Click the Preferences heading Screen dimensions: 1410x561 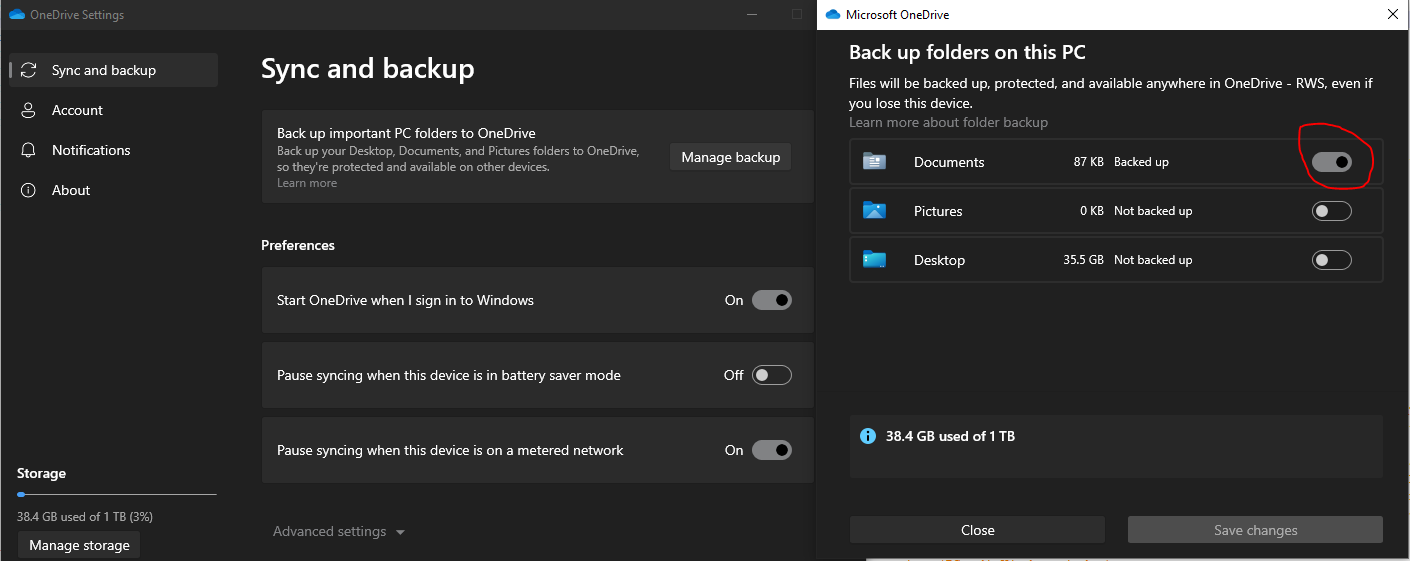(298, 245)
